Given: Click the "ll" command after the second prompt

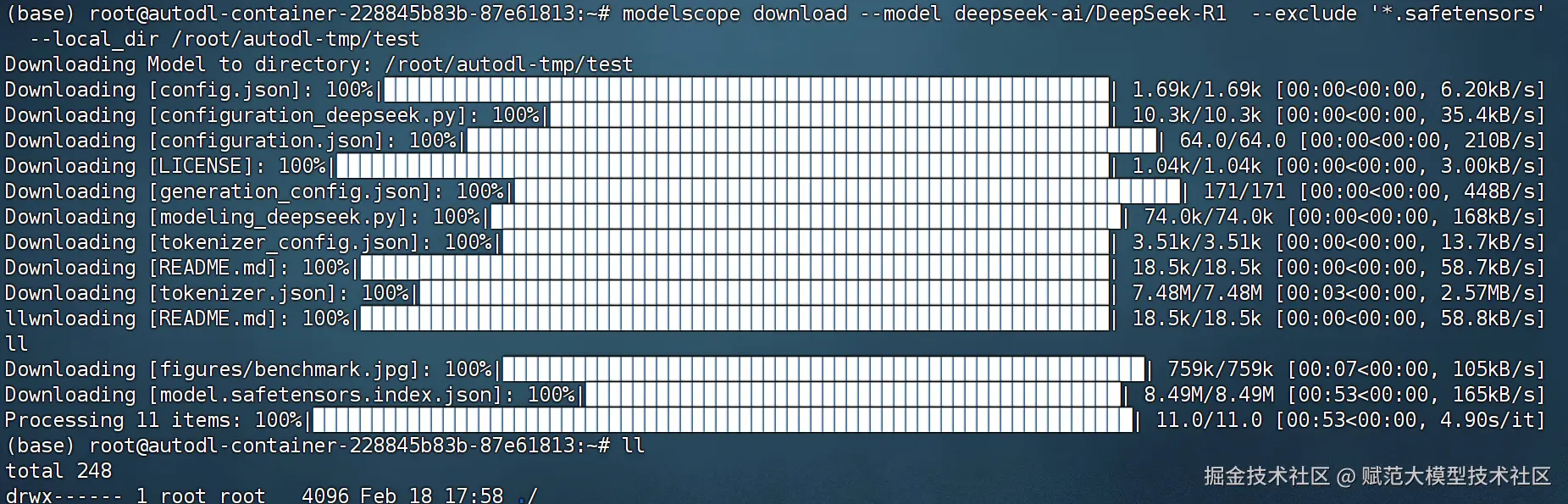Looking at the screenshot, I should tap(634, 446).
